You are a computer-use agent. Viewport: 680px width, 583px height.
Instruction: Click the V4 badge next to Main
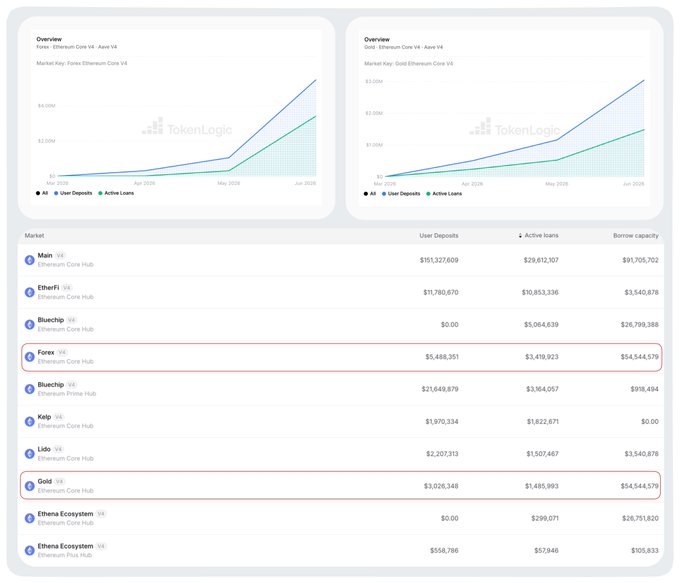60,255
